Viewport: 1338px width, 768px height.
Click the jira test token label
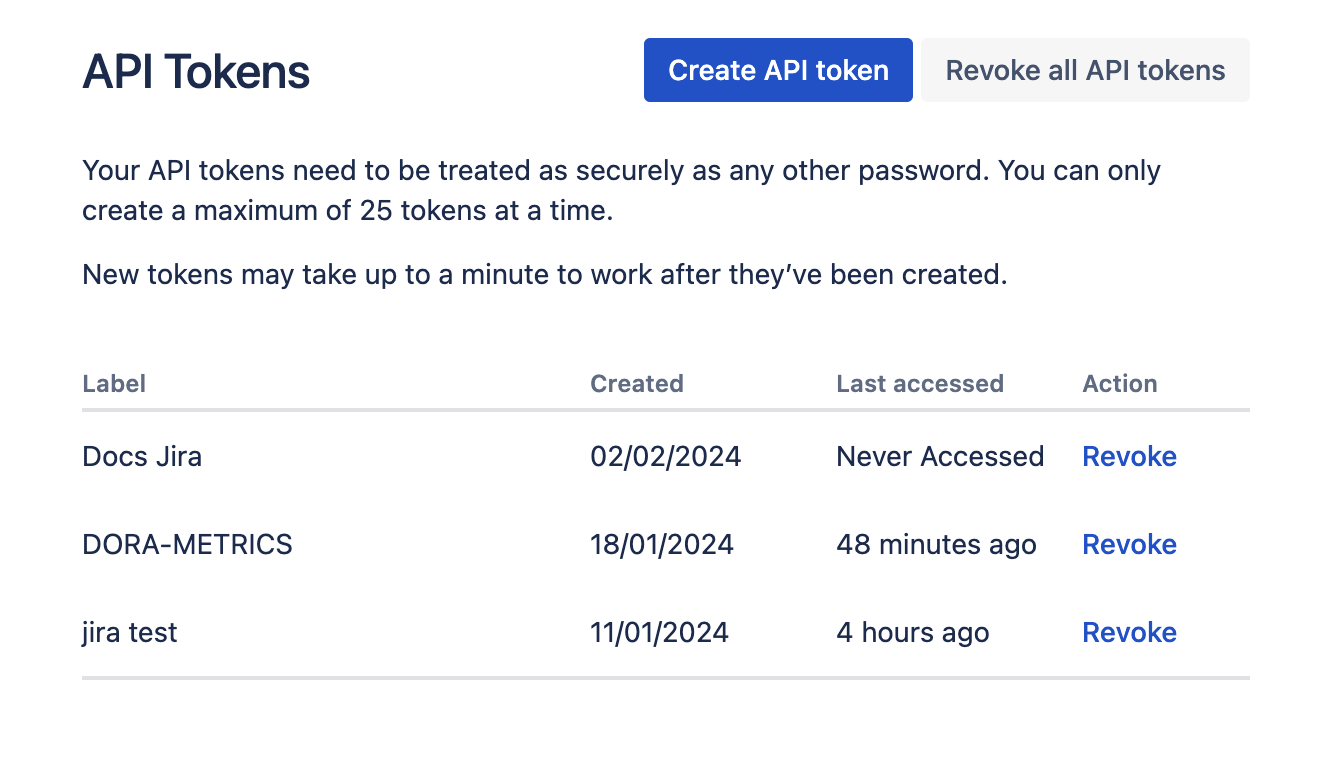pos(129,632)
